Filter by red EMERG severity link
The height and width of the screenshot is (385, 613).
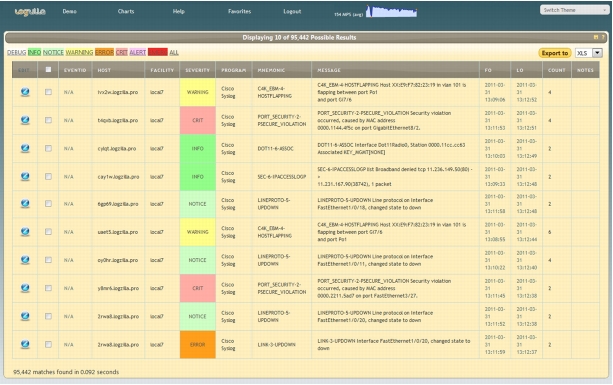click(158, 52)
